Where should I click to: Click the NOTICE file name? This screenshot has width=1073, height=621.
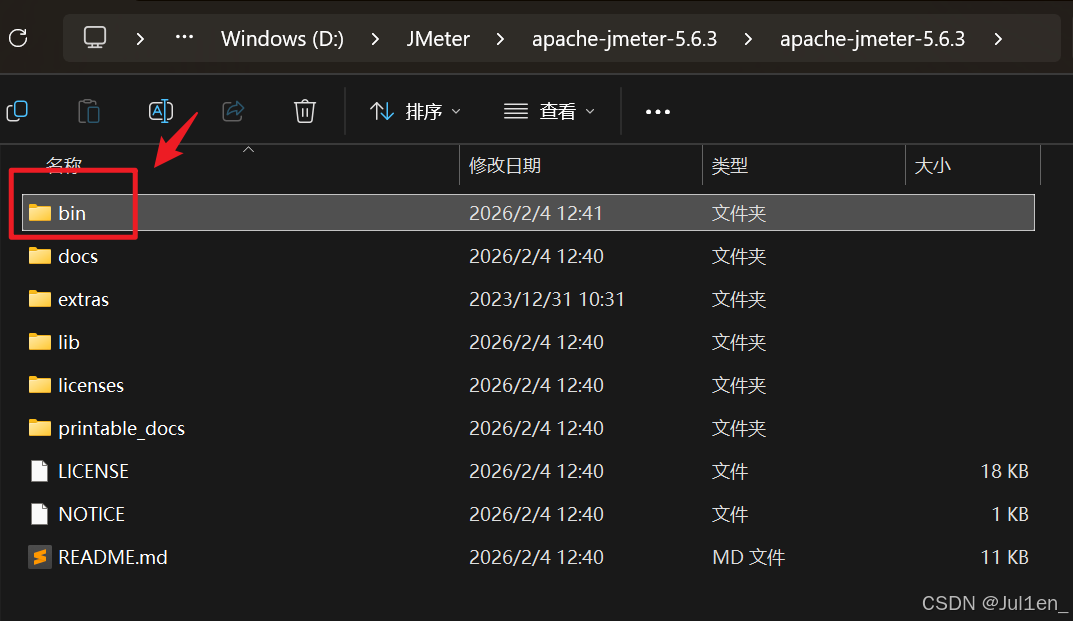92,514
